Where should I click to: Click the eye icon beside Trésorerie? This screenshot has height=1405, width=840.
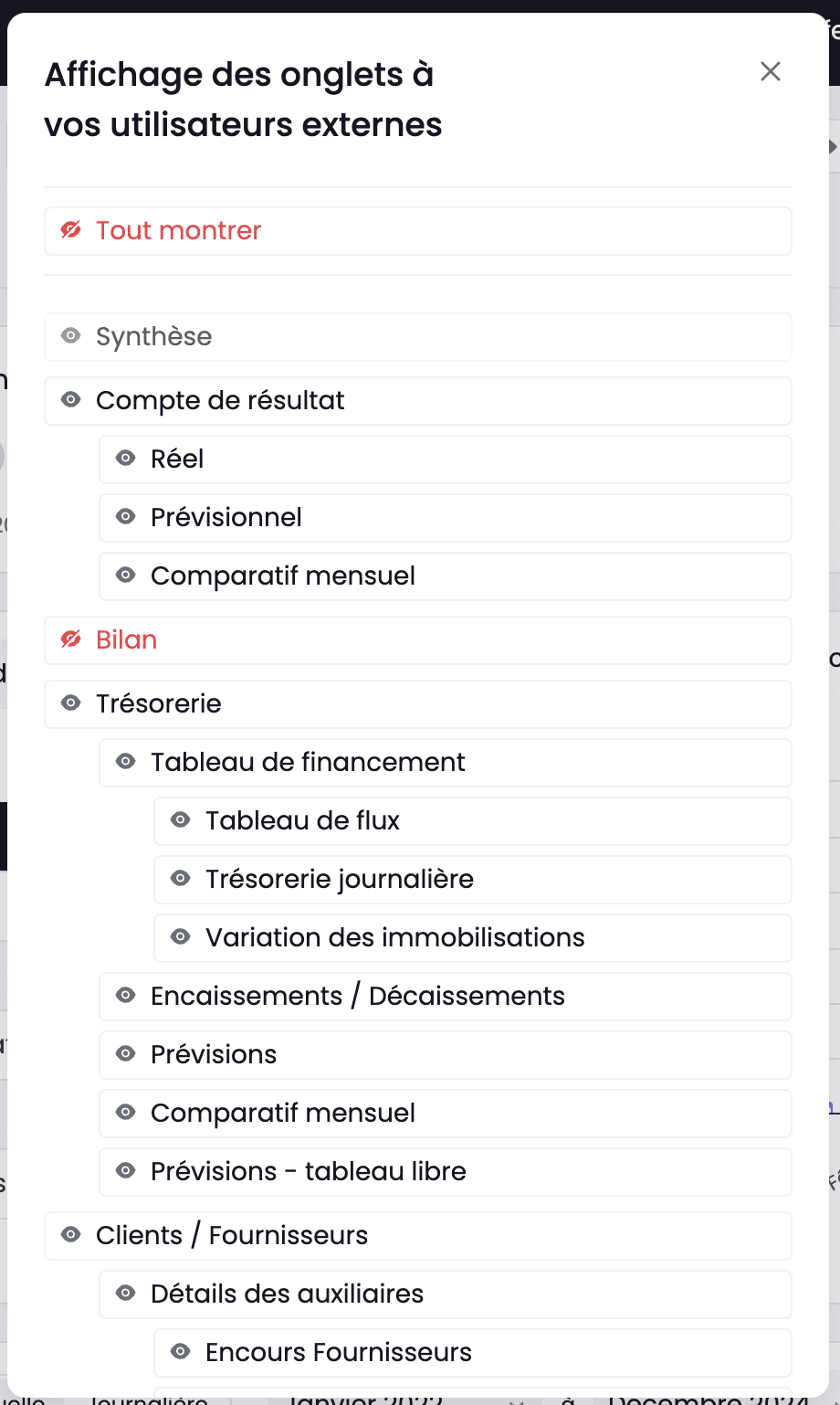tap(71, 703)
